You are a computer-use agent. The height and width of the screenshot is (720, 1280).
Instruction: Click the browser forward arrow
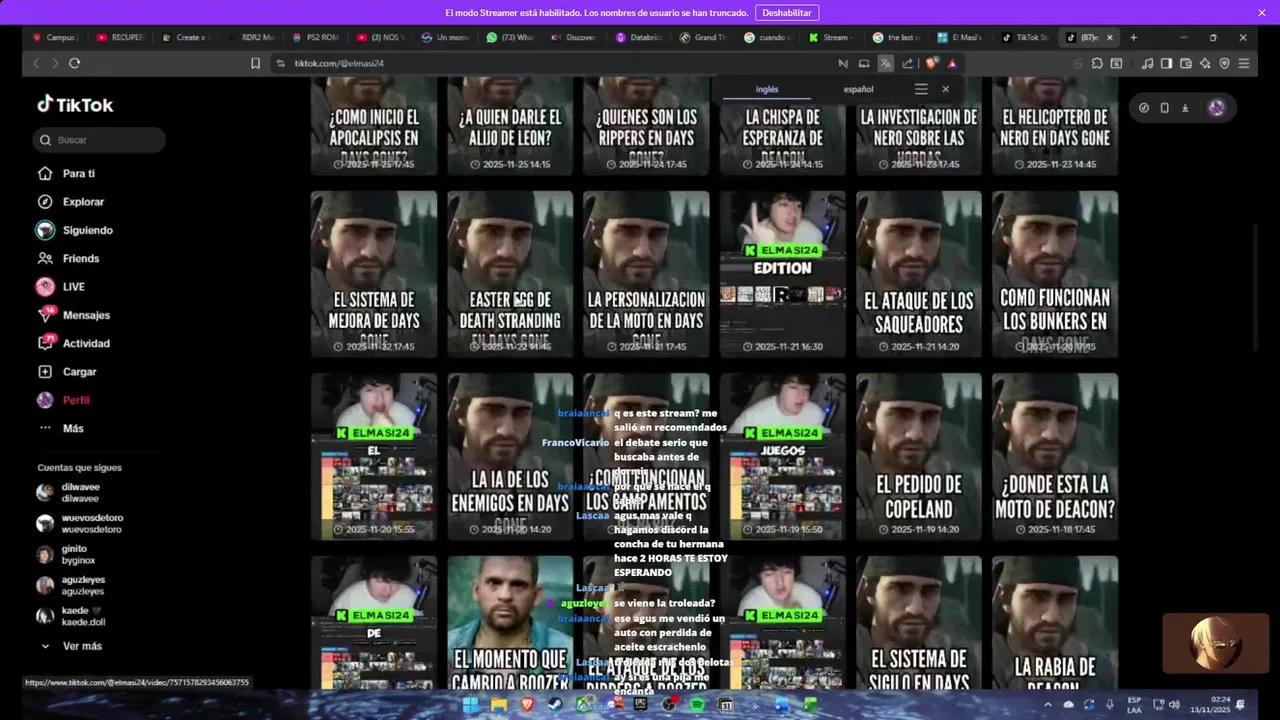coord(54,63)
